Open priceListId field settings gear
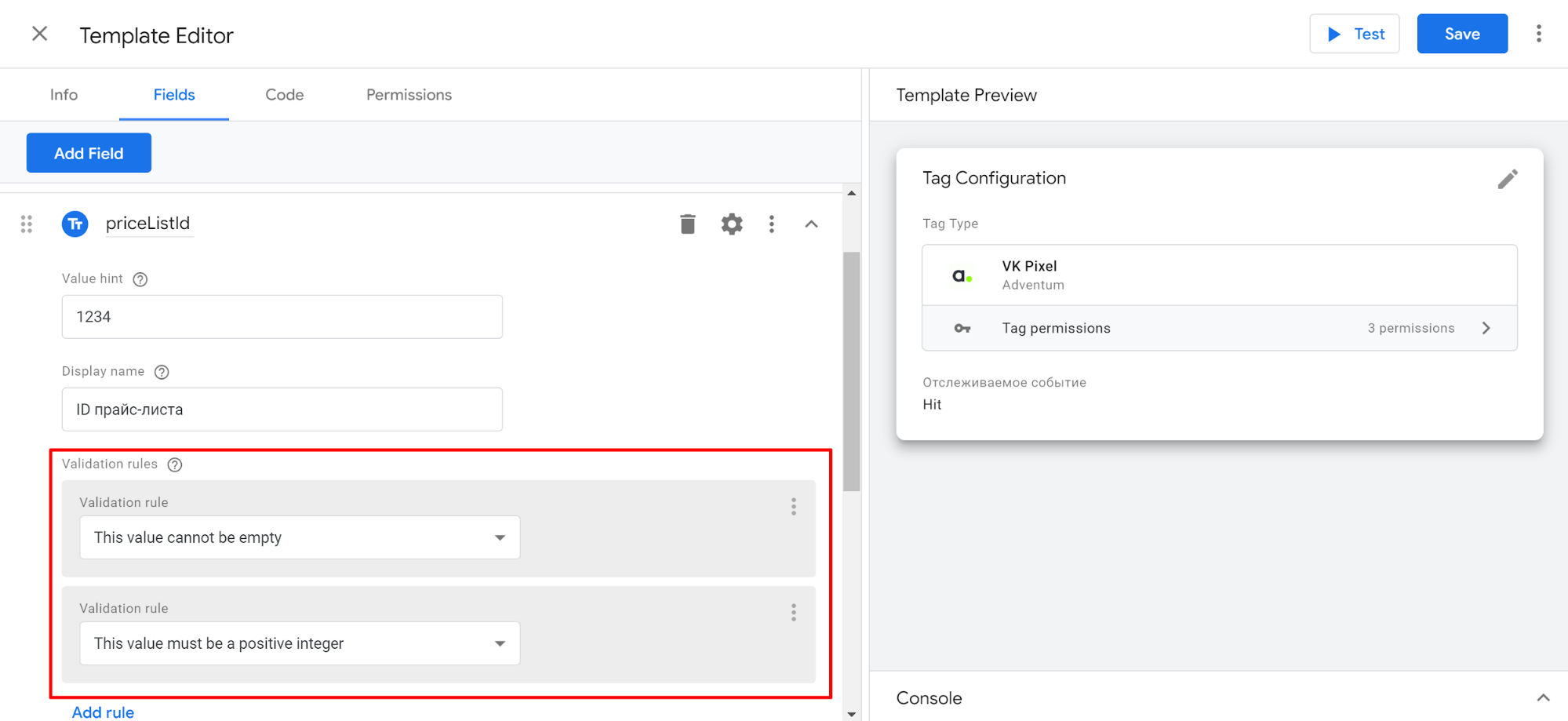This screenshot has width=1568, height=721. click(731, 224)
